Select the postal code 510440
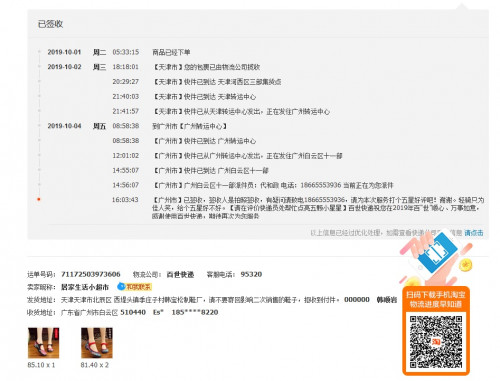 (x=133, y=312)
